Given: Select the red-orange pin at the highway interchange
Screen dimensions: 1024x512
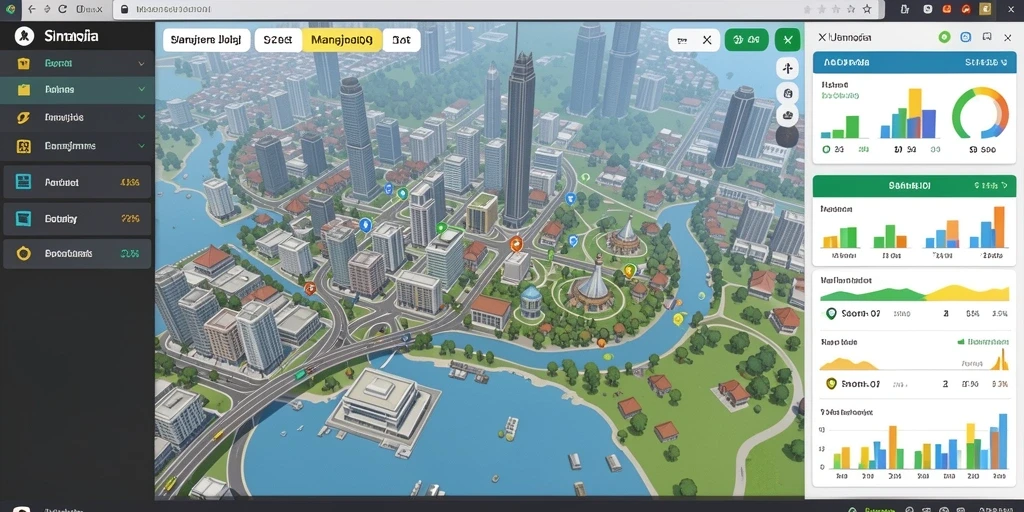Looking at the screenshot, I should [310, 288].
